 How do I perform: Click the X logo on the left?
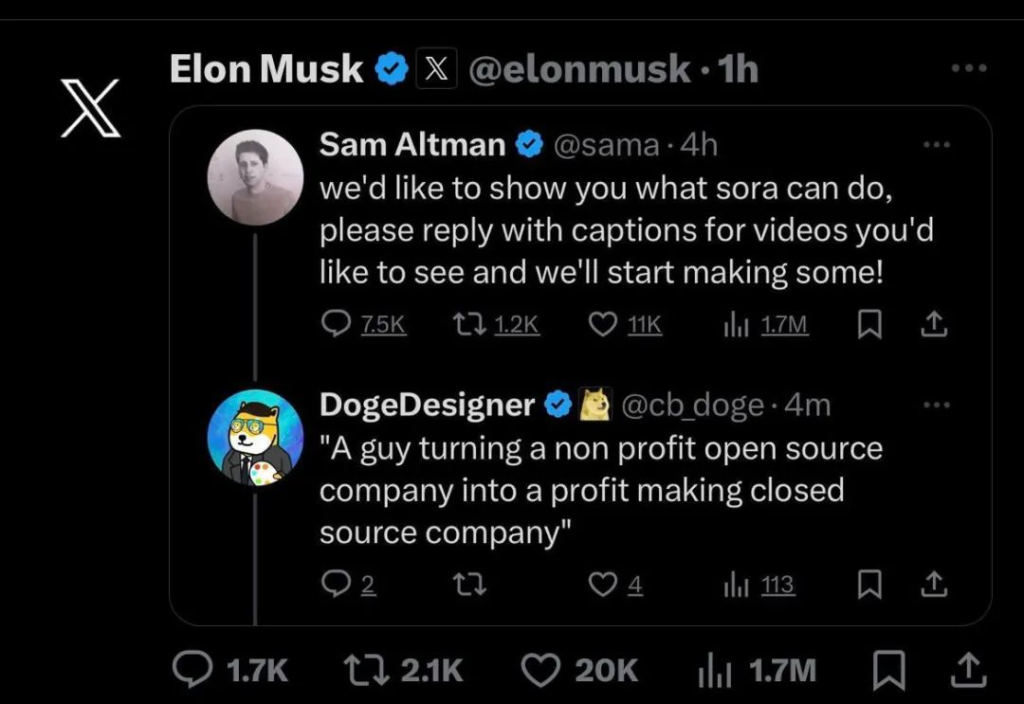coord(91,108)
